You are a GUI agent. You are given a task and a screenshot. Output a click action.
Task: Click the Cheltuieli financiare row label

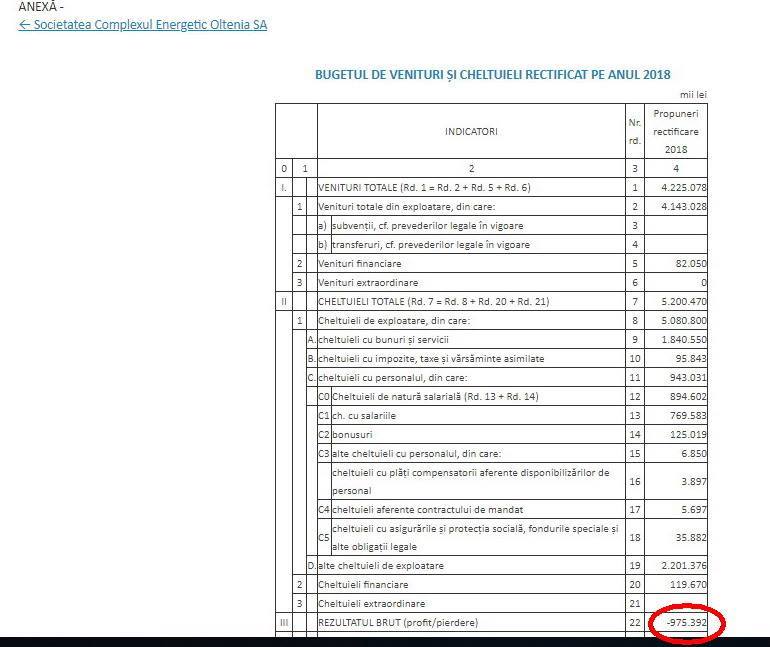click(x=363, y=584)
